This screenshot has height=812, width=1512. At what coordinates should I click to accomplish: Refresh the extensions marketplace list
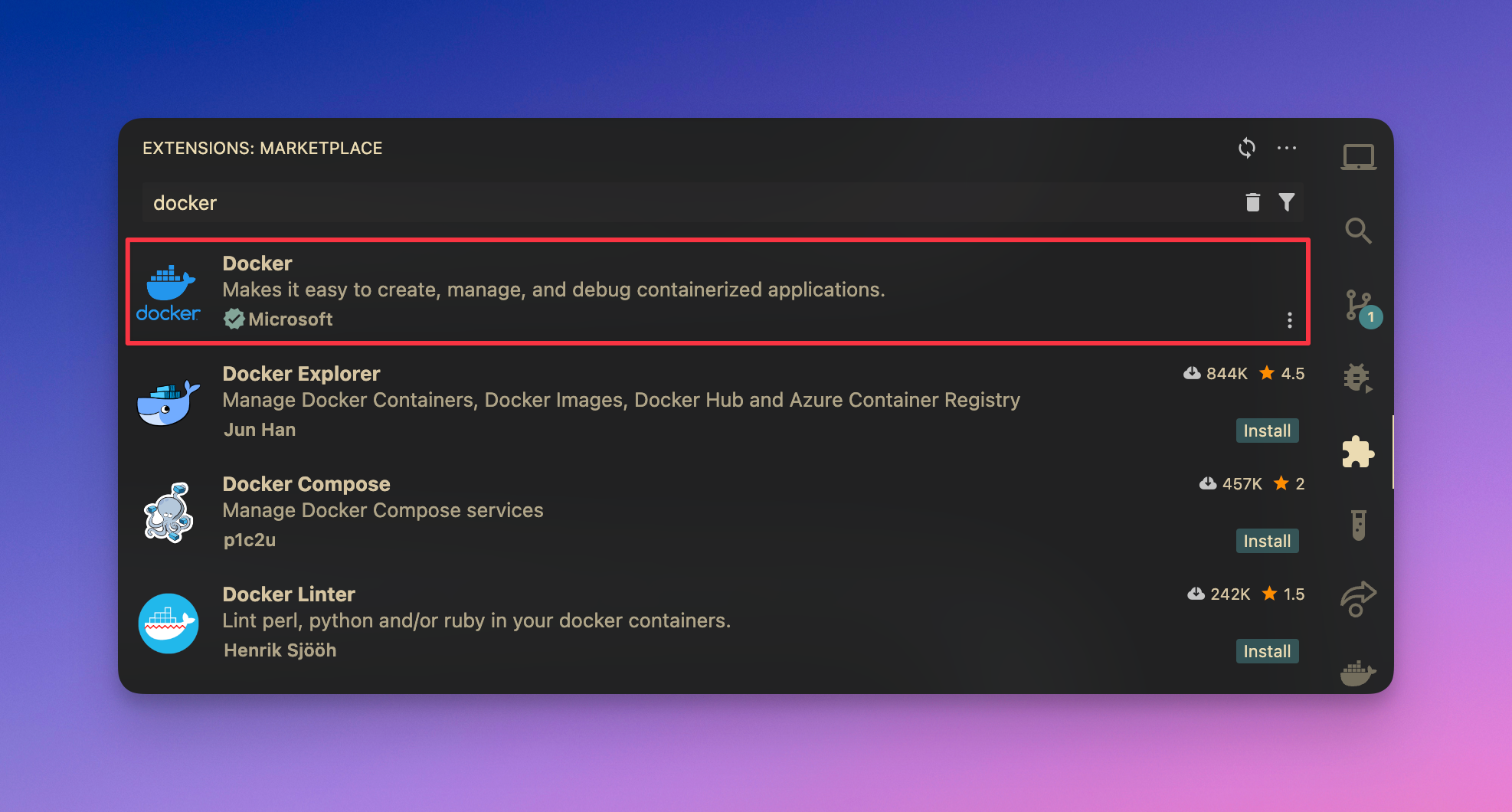tap(1247, 148)
